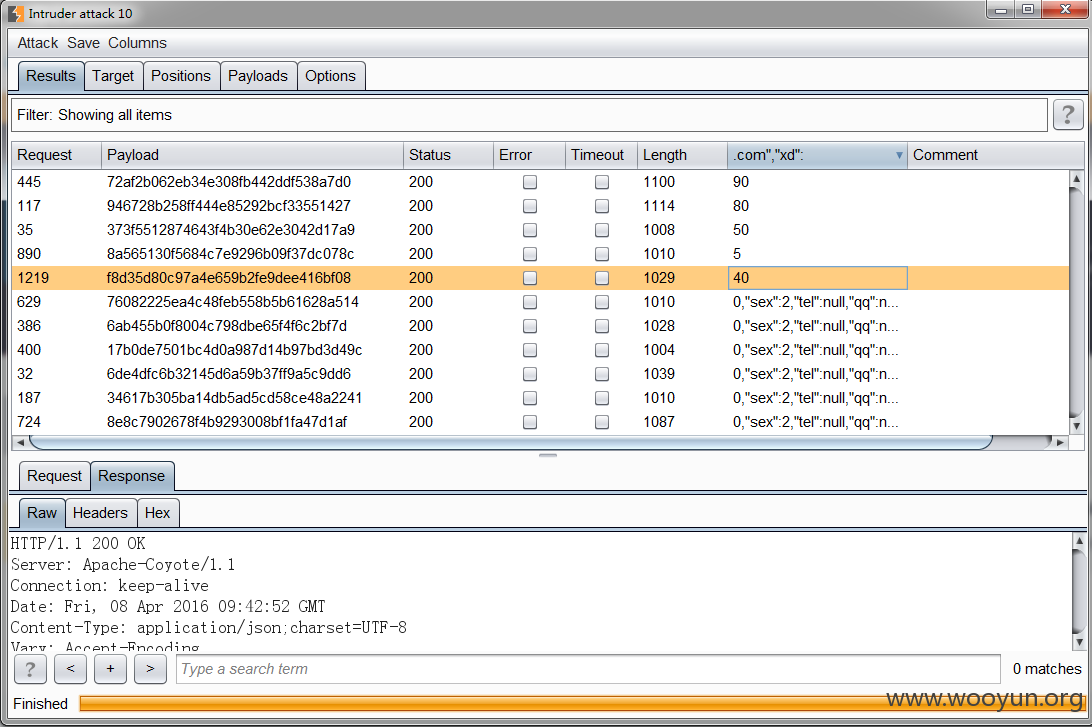Open the Attack menu
This screenshot has width=1092, height=727.
pyautogui.click(x=38, y=43)
